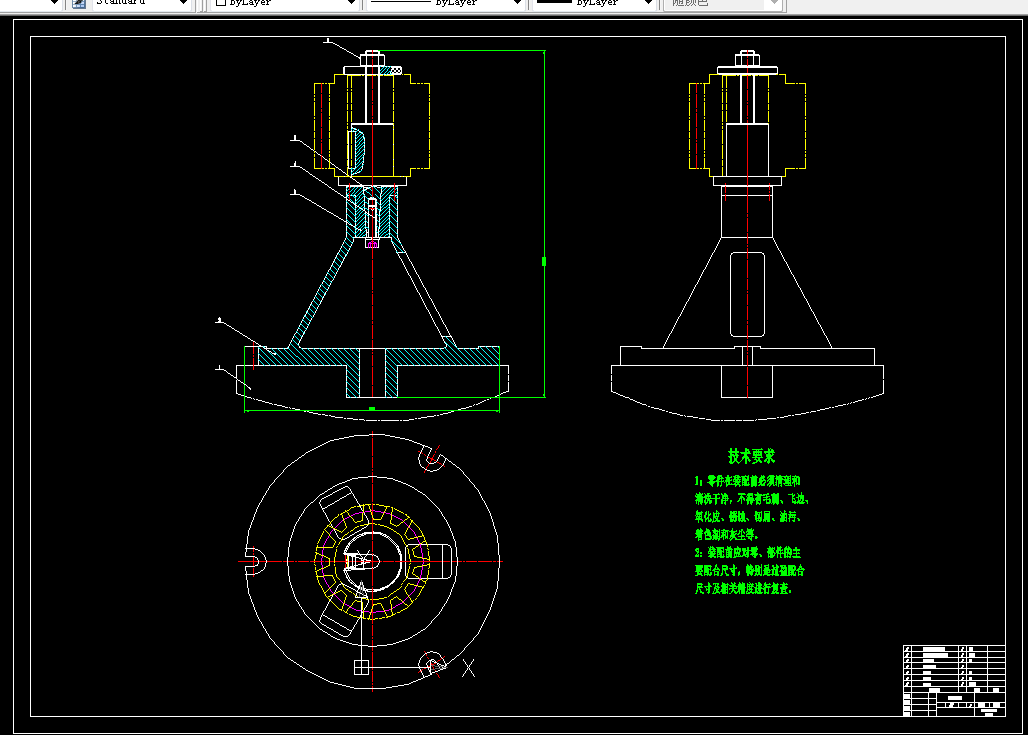Open the ByLayer color control dropdown
Viewport: 1028px width, 735px height.
[x=284, y=3]
